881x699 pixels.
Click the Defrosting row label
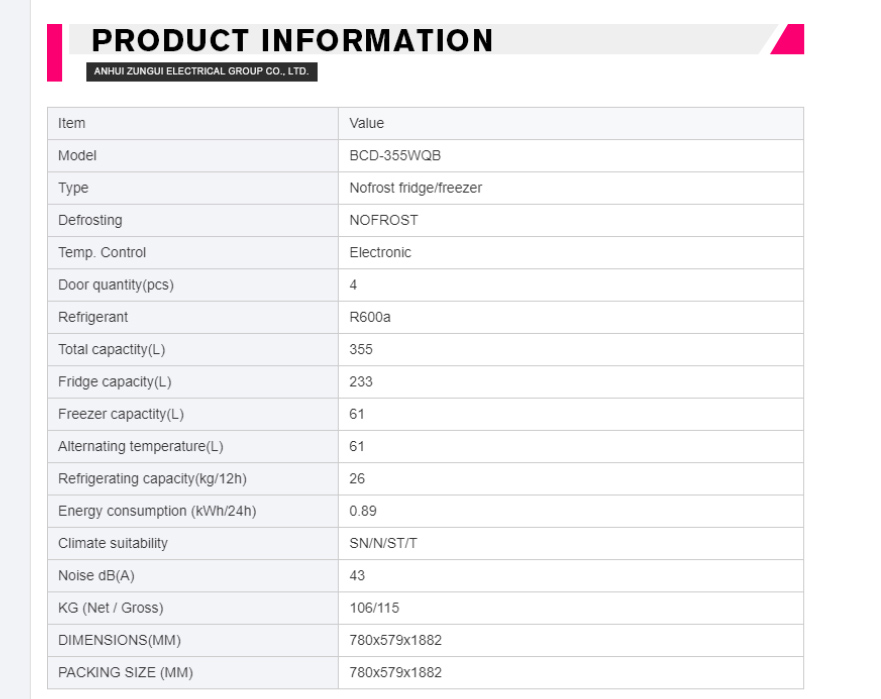coord(90,220)
